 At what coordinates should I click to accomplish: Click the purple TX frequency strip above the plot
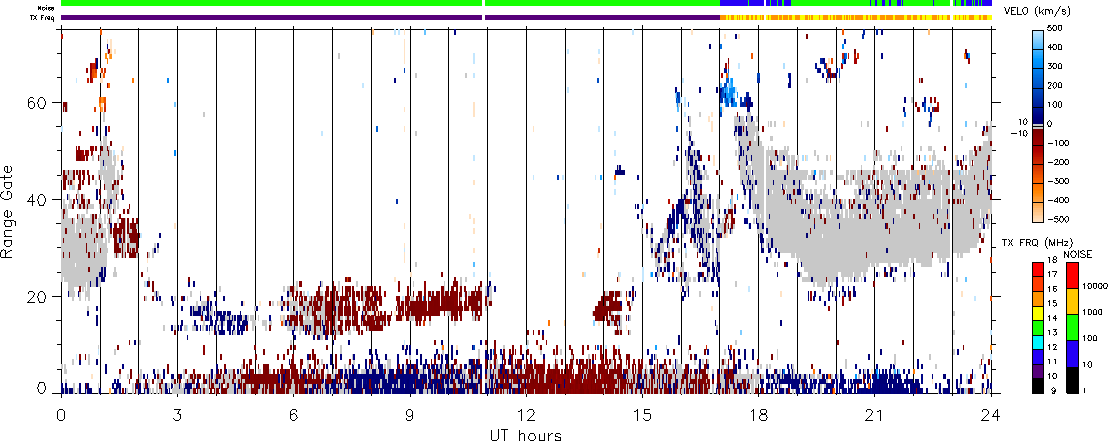tap(390, 17)
